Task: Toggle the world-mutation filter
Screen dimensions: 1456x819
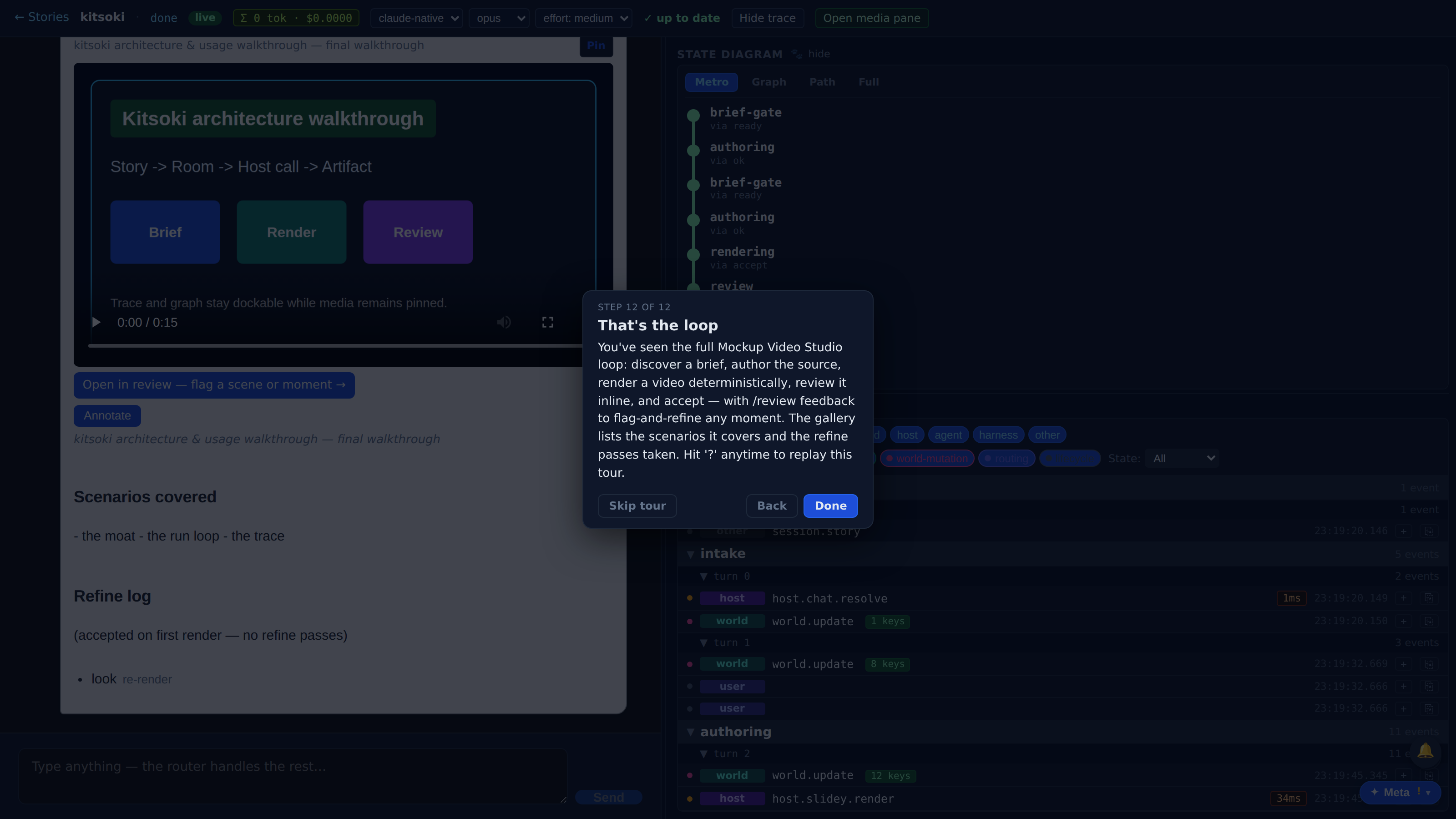Action: 927,458
